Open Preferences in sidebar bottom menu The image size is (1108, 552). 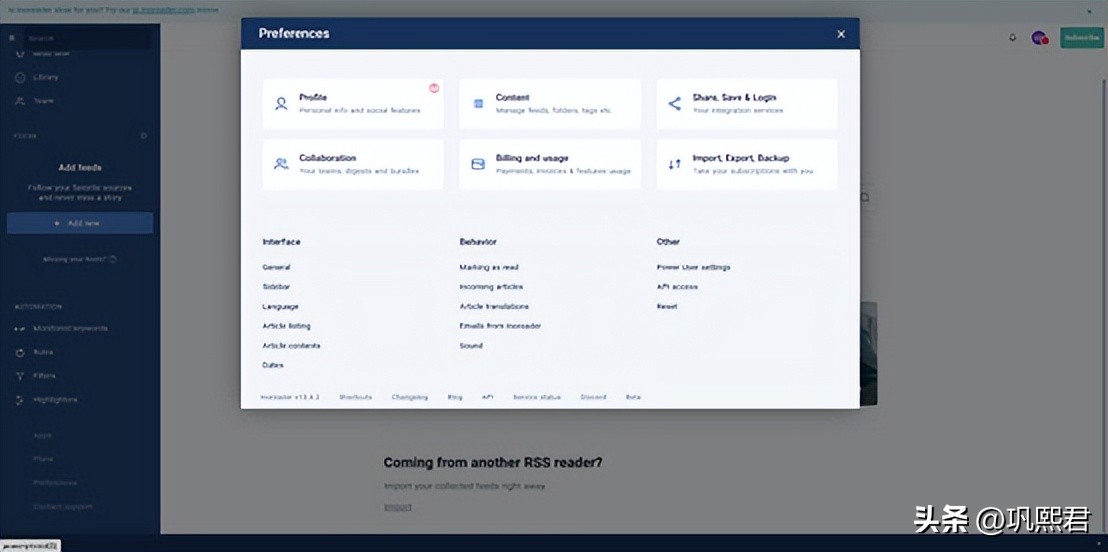pyautogui.click(x=55, y=483)
